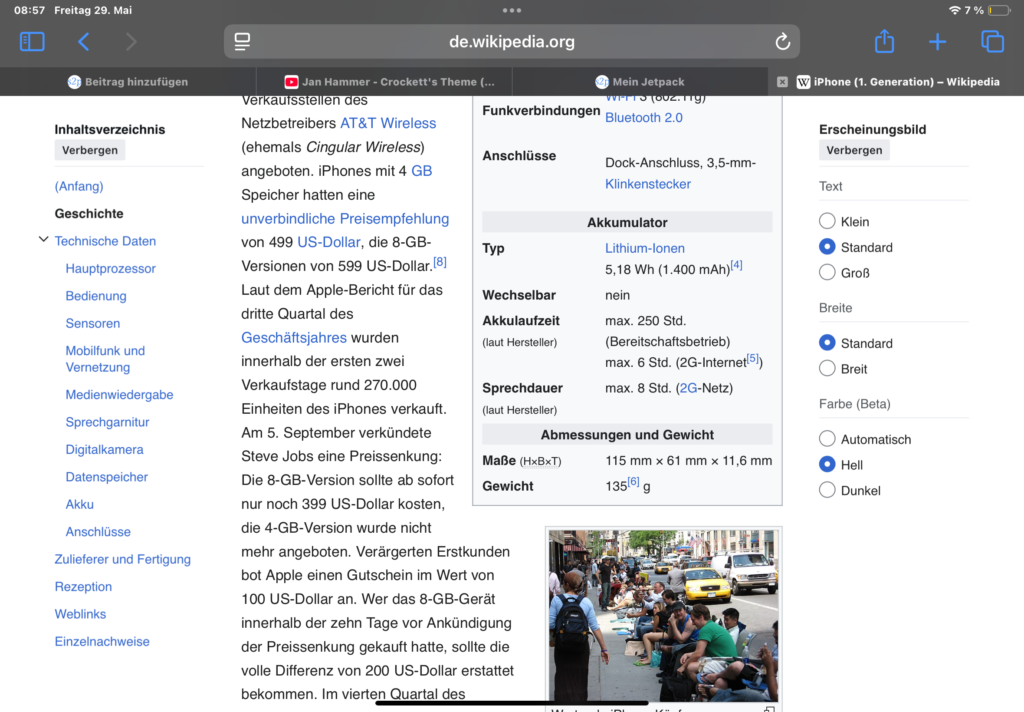Jump to Akku subsection
Viewport: 1024px width, 712px height.
click(x=80, y=504)
